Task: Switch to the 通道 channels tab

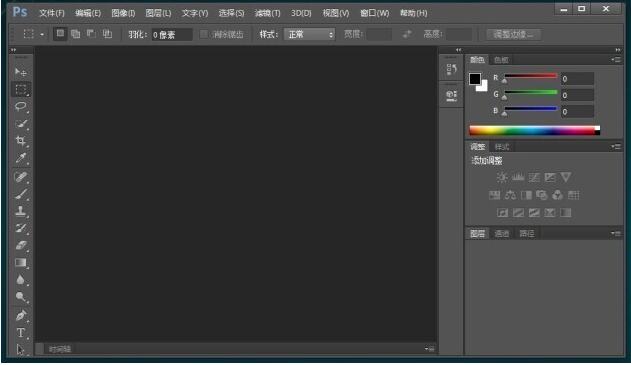Action: 501,233
